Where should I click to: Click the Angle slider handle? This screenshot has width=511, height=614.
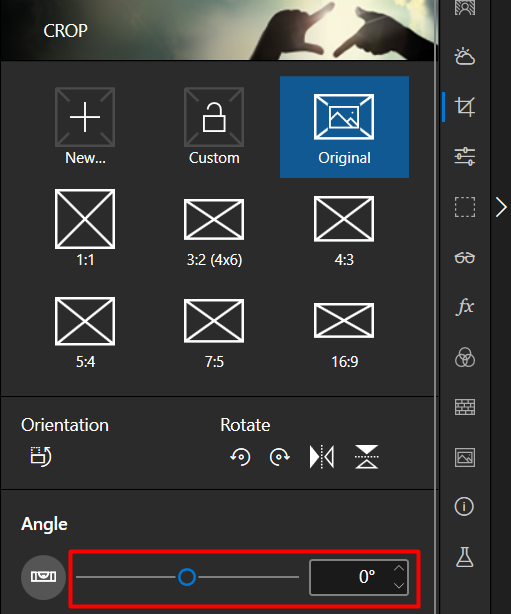[x=187, y=577]
